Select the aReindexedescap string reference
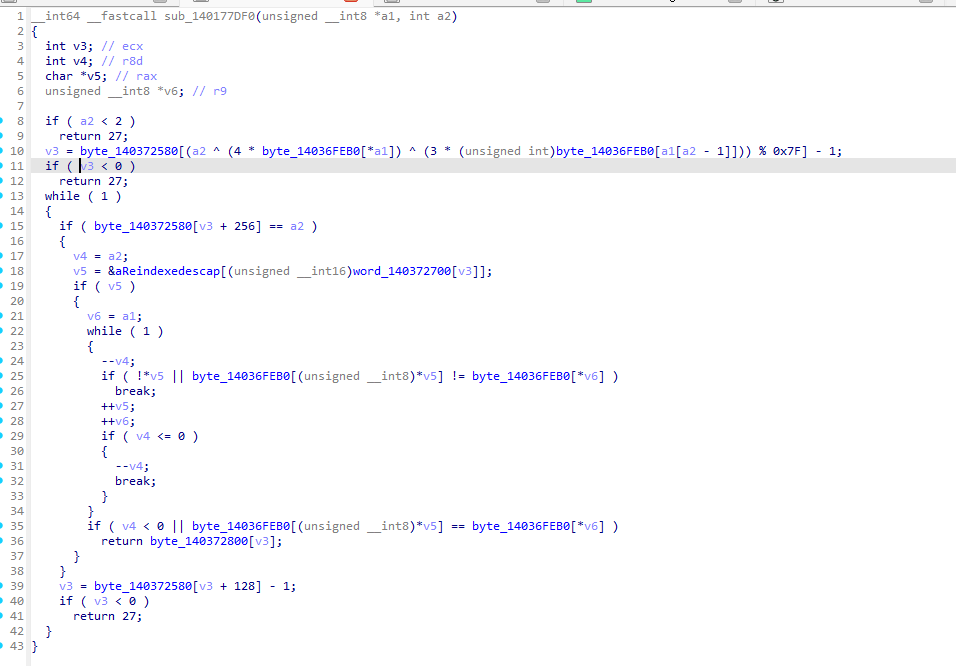The image size is (956, 666). tap(167, 271)
